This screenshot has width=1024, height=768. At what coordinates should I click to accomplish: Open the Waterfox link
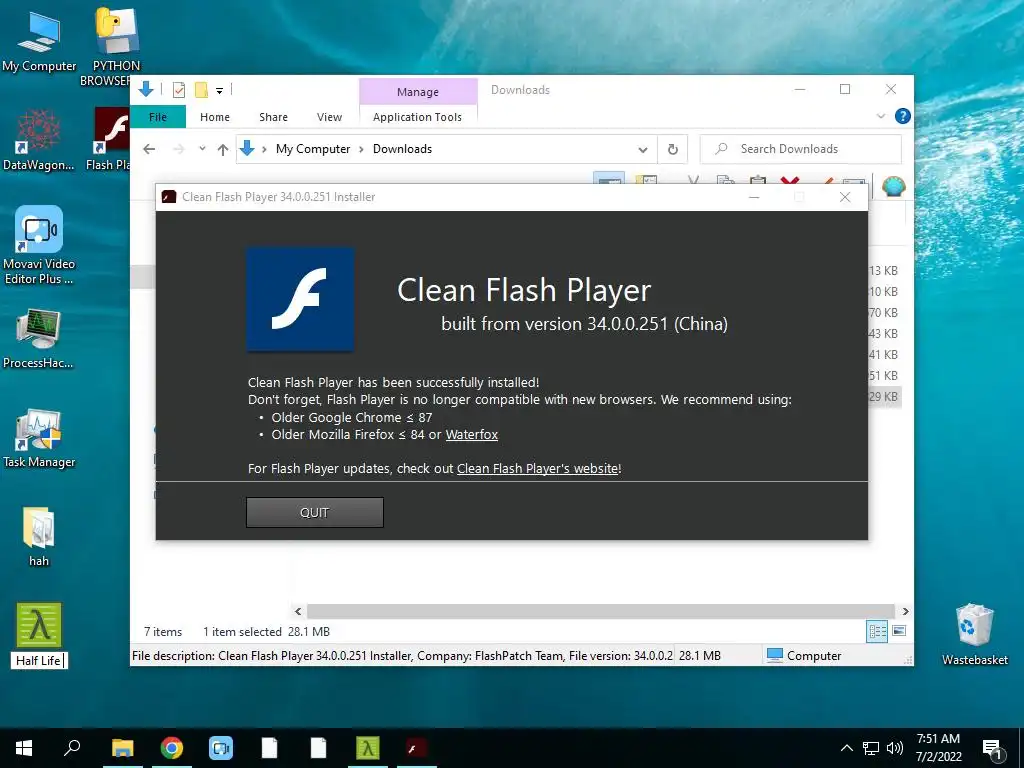tap(472, 435)
